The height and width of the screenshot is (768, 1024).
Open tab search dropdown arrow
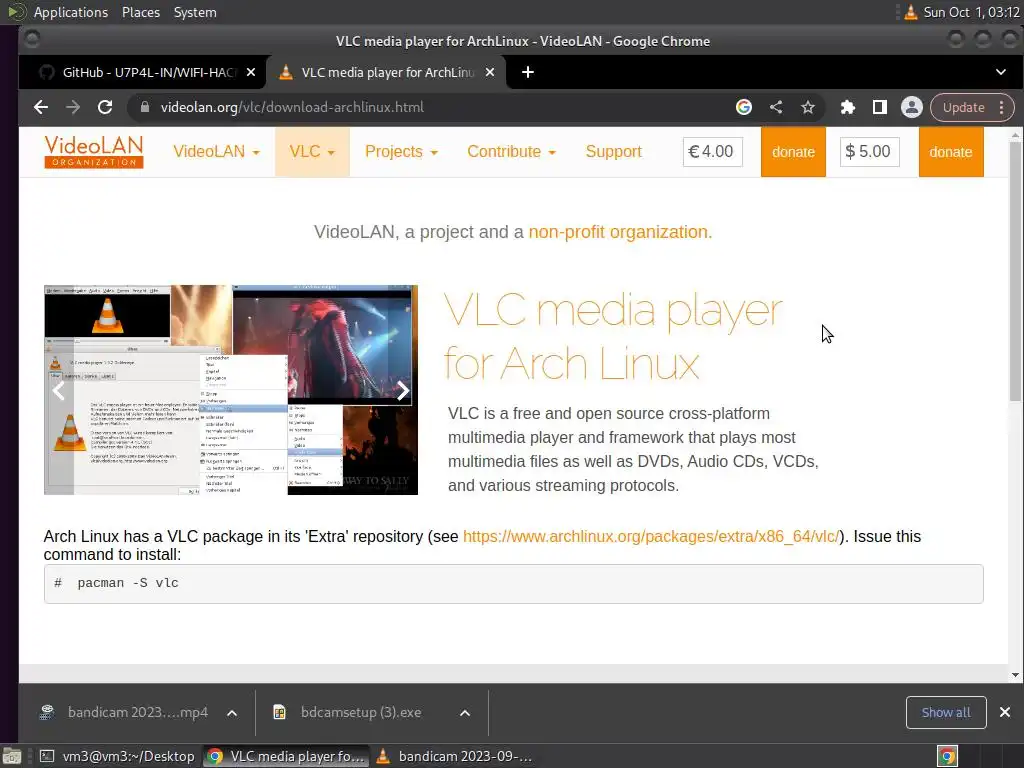click(1000, 72)
